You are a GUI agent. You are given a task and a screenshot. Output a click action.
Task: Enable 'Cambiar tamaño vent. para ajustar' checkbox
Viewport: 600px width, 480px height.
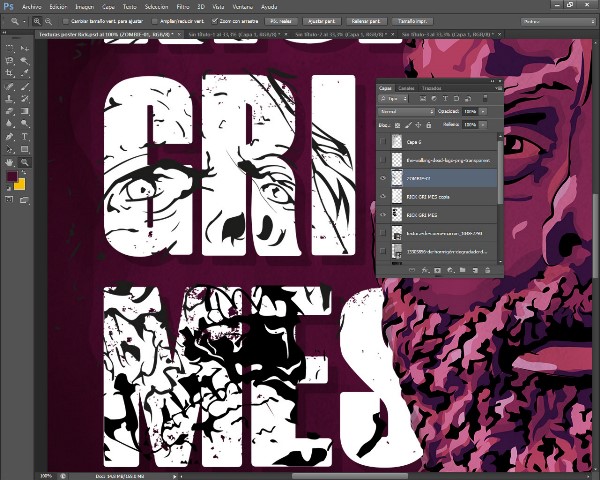point(65,21)
